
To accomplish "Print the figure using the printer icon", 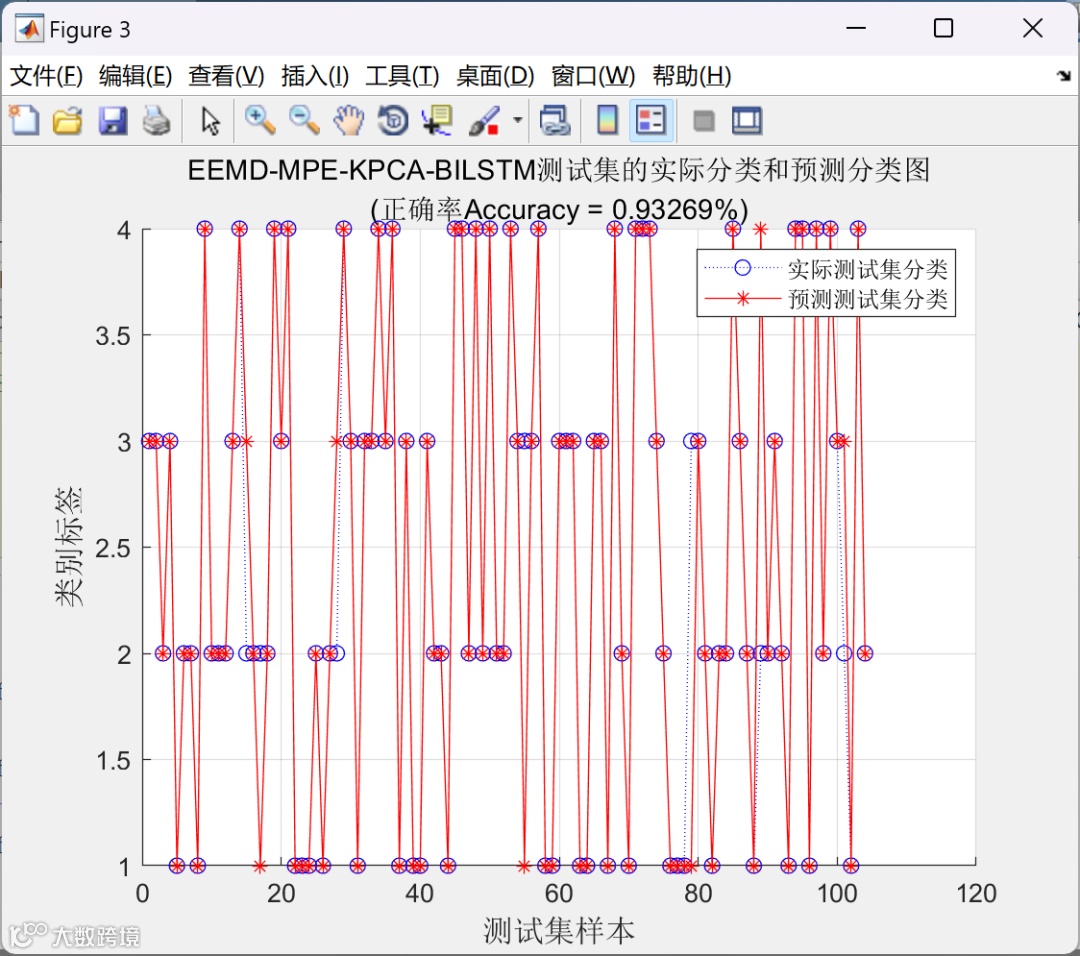I will click(156, 121).
